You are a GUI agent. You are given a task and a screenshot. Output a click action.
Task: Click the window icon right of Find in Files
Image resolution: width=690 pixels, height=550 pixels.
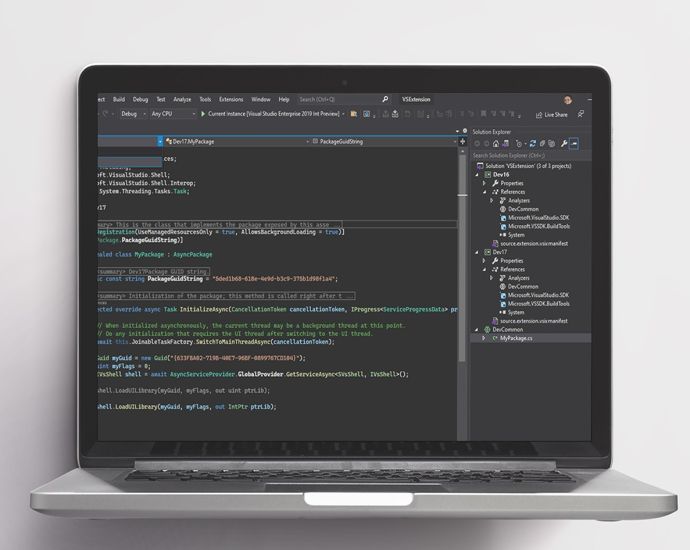[366, 114]
